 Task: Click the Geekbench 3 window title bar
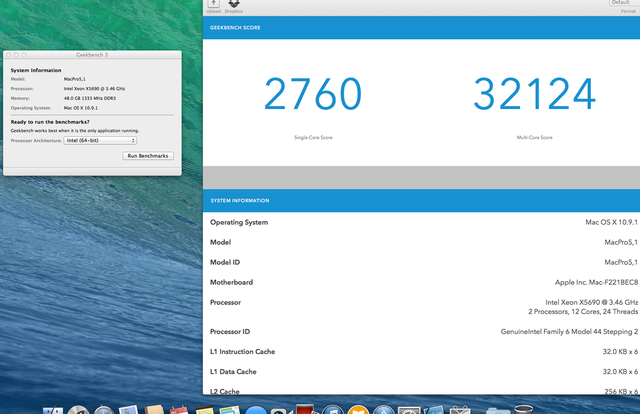(x=92, y=55)
